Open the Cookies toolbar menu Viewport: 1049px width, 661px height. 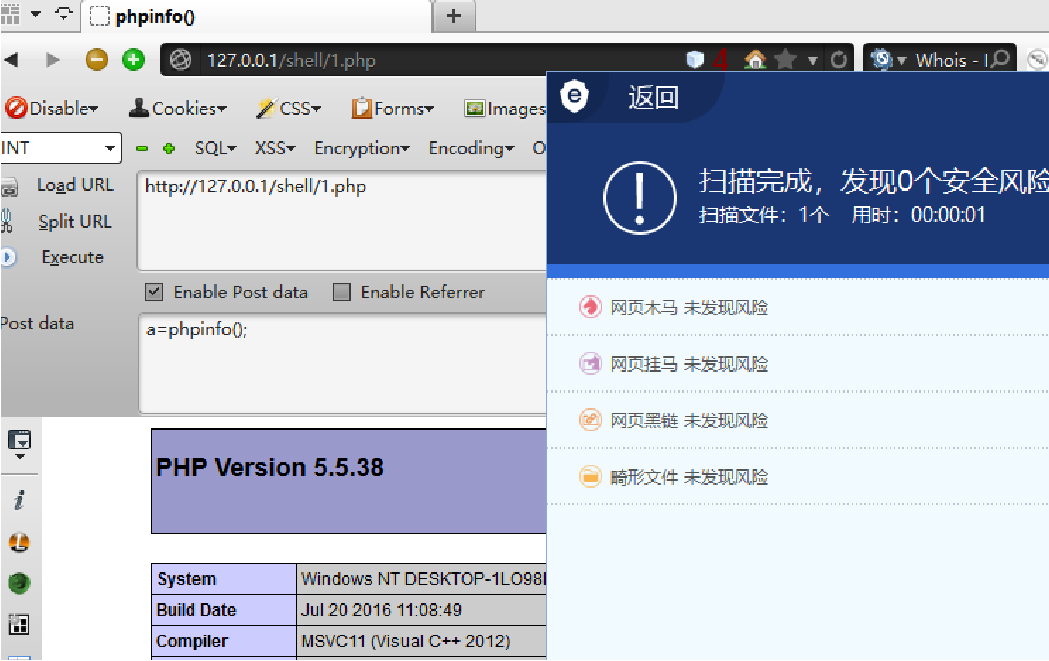tap(178, 108)
